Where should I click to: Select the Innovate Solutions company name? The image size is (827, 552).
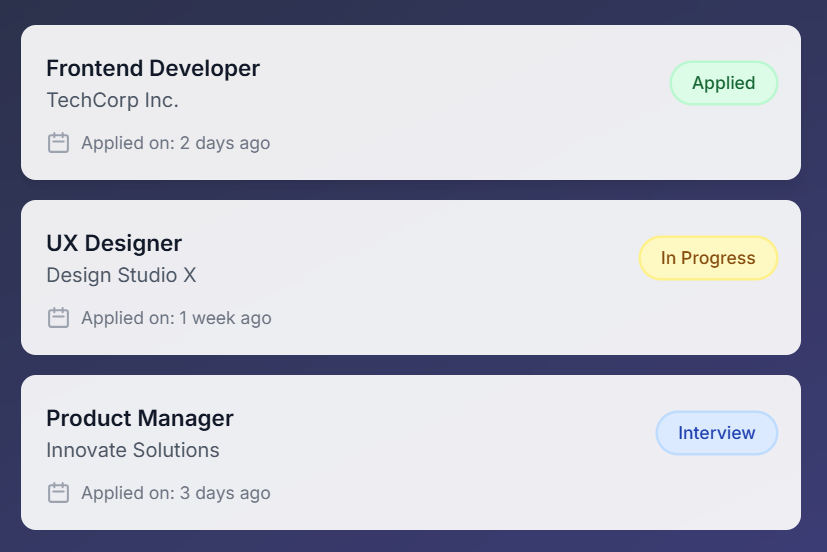[x=133, y=450]
